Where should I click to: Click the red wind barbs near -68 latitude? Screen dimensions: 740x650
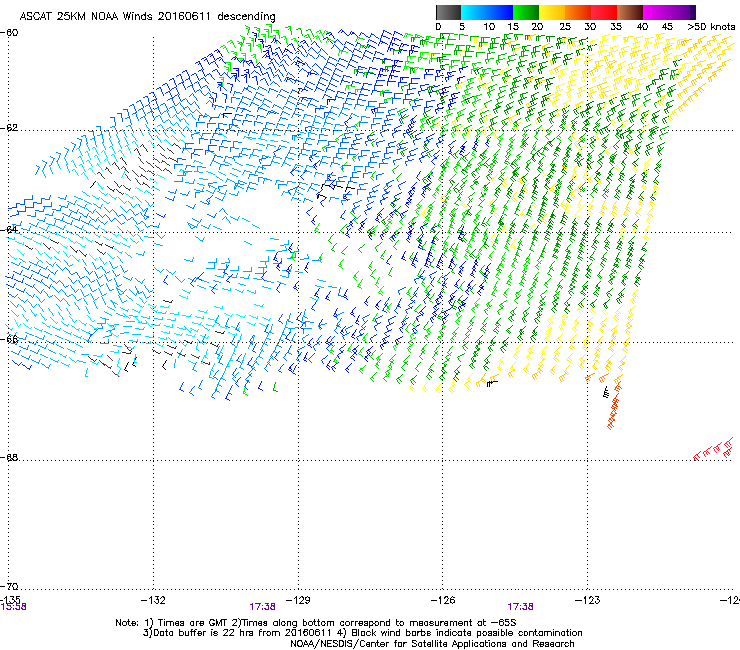point(713,449)
